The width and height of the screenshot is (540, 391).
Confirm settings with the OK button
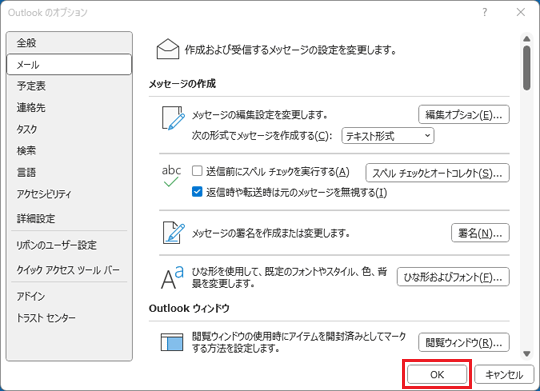437,374
